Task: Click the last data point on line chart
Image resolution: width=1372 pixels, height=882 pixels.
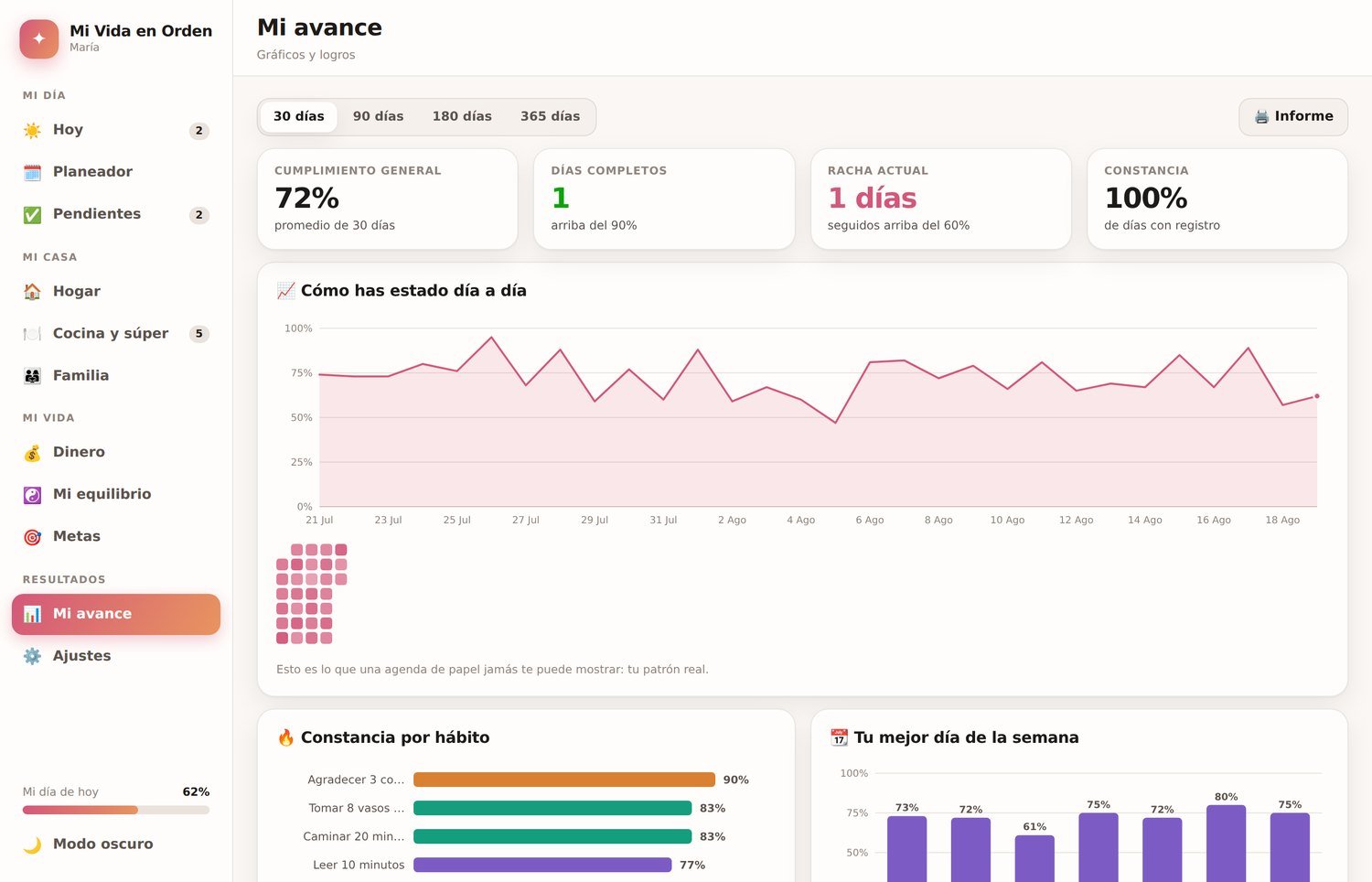Action: point(1317,396)
